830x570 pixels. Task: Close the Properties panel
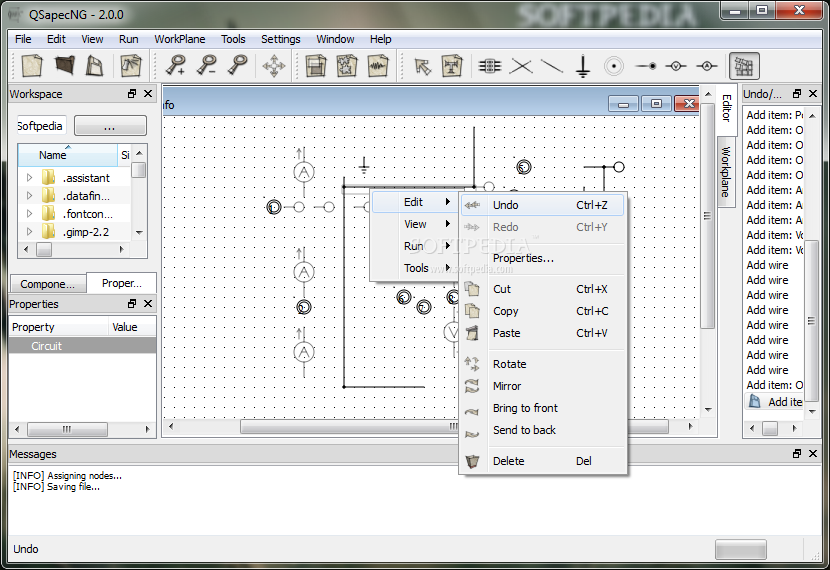pos(148,303)
